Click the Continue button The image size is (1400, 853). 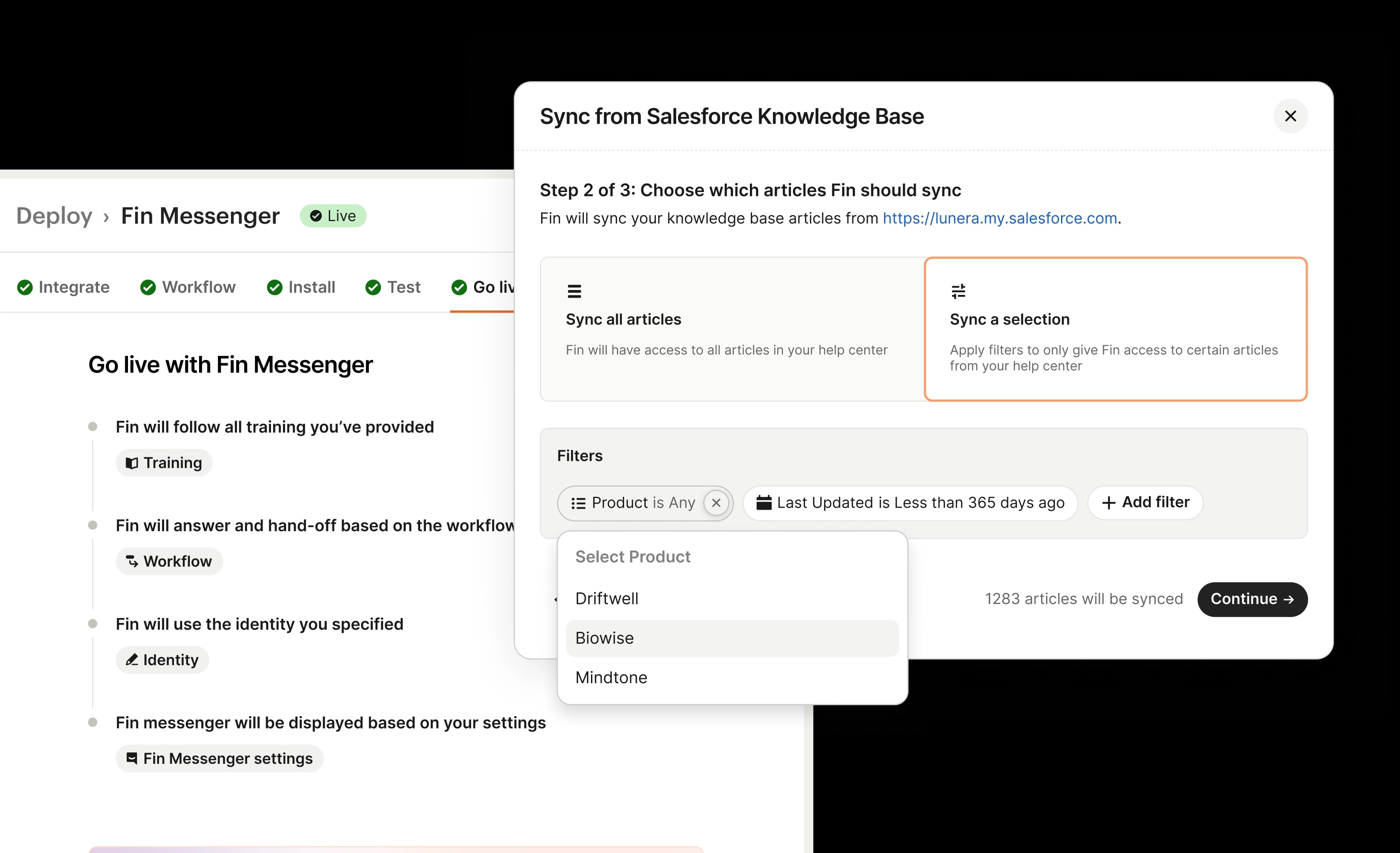[1252, 599]
